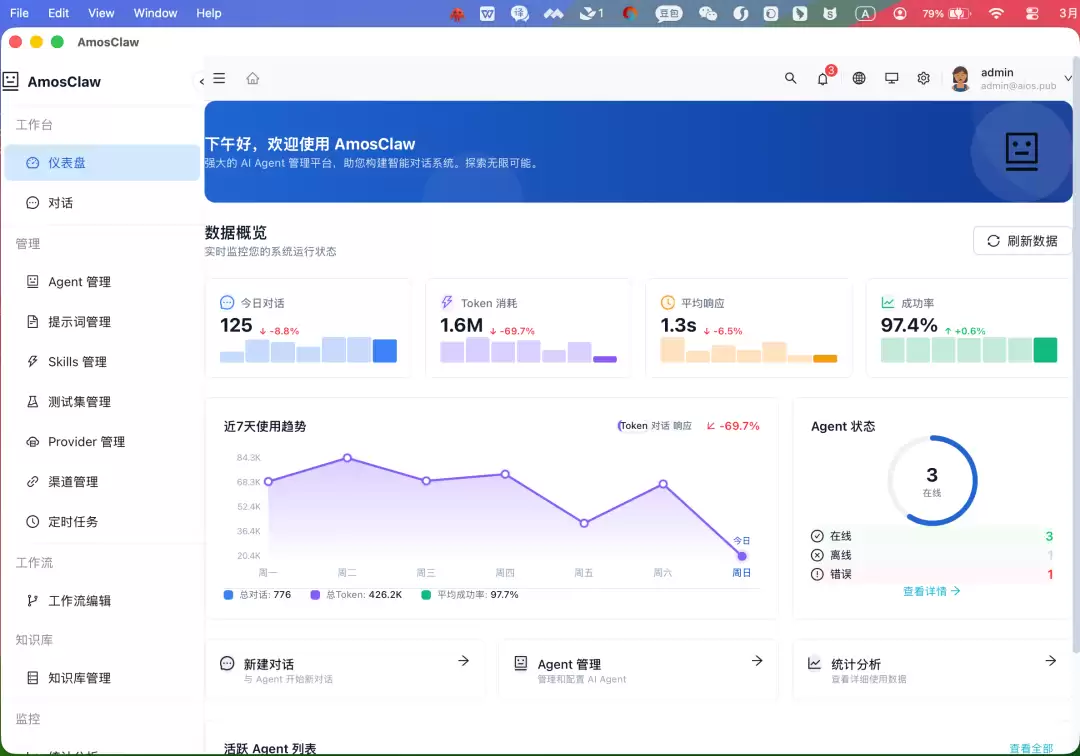Click the monitor display icon in header
1080x756 pixels.
[x=891, y=78]
